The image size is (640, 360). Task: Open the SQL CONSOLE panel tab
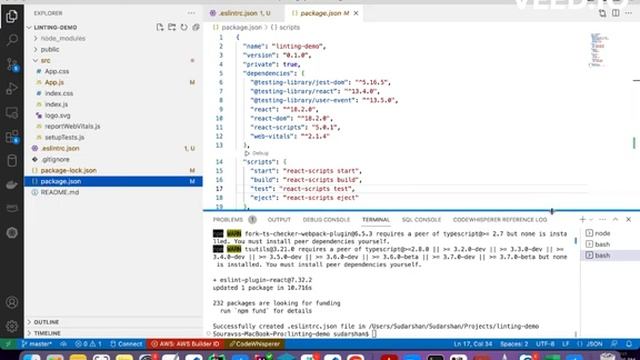coord(421,220)
